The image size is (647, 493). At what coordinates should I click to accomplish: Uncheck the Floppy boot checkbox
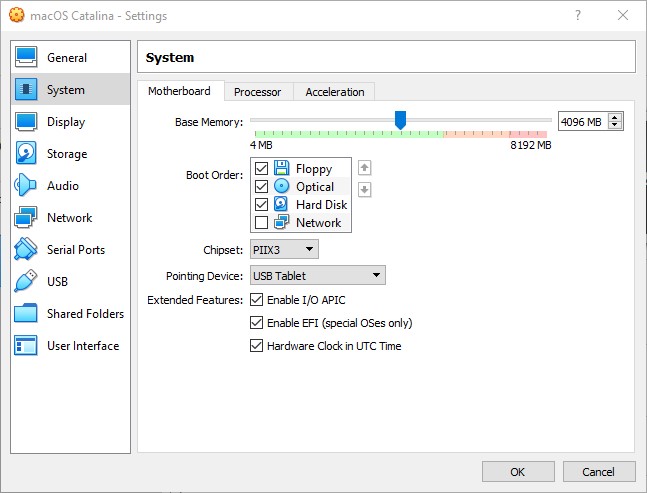tap(261, 168)
